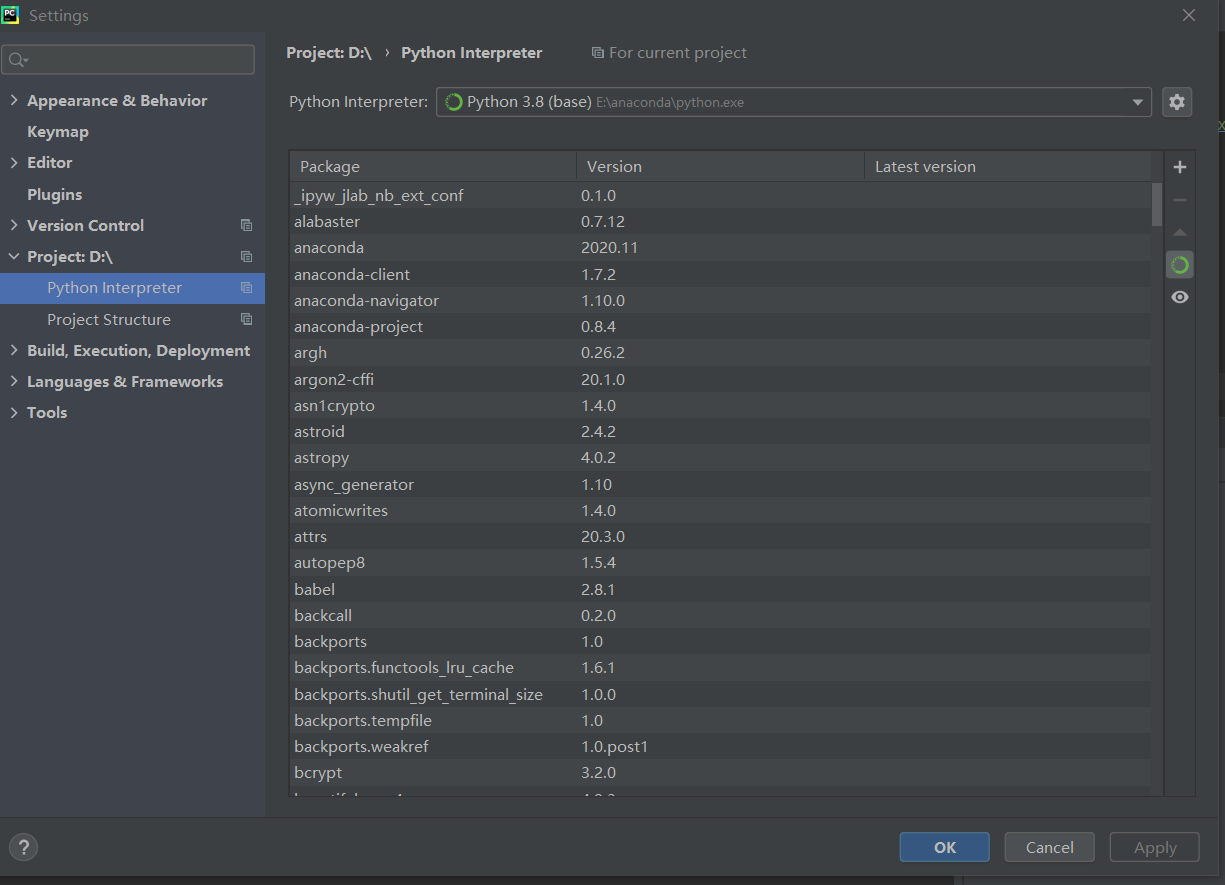Expand the Tools section
The height and width of the screenshot is (885, 1225).
coord(14,412)
